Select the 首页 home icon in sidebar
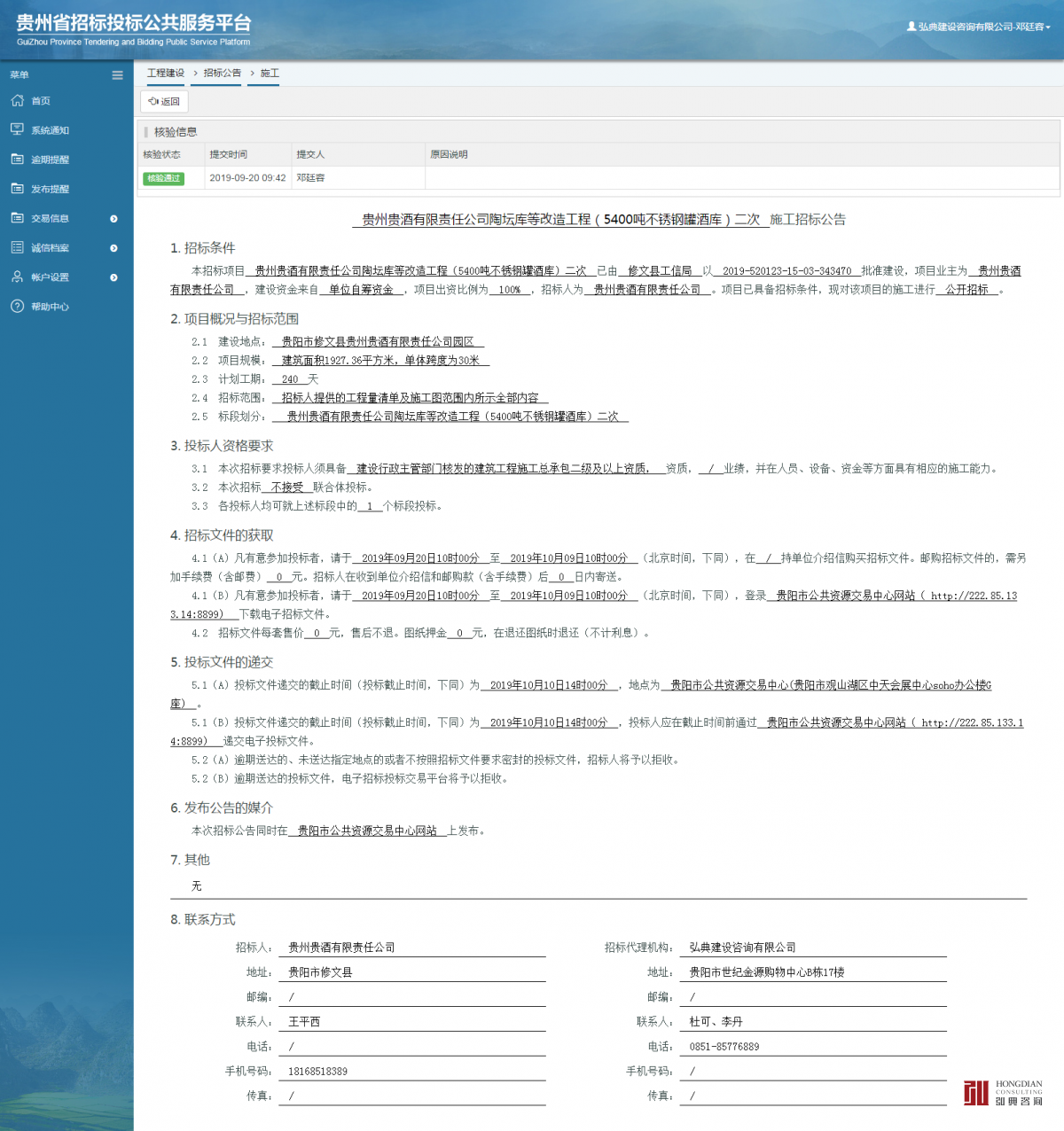This screenshot has height=1131, width=1064. pos(16,100)
